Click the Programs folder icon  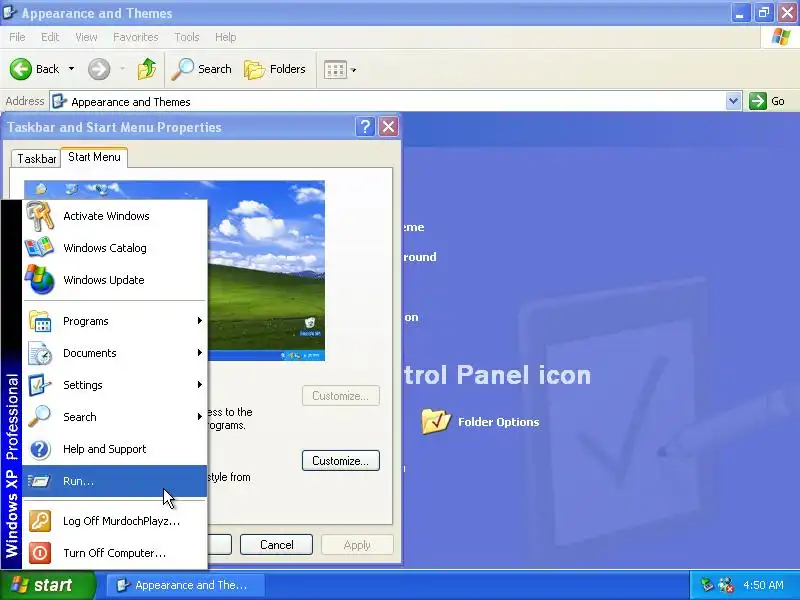(40, 321)
